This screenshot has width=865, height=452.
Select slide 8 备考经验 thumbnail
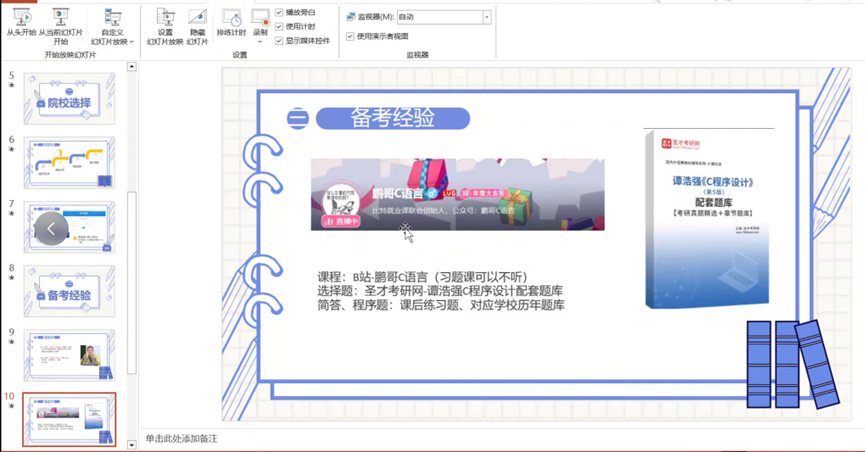pyautogui.click(x=69, y=291)
